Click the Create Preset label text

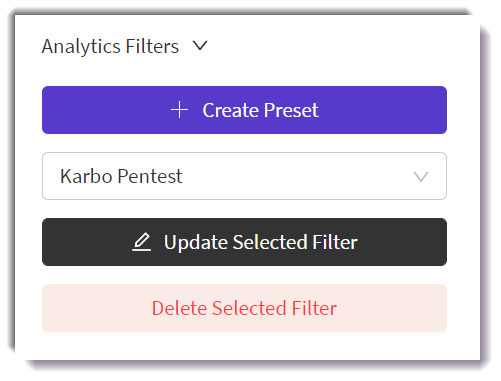click(260, 110)
